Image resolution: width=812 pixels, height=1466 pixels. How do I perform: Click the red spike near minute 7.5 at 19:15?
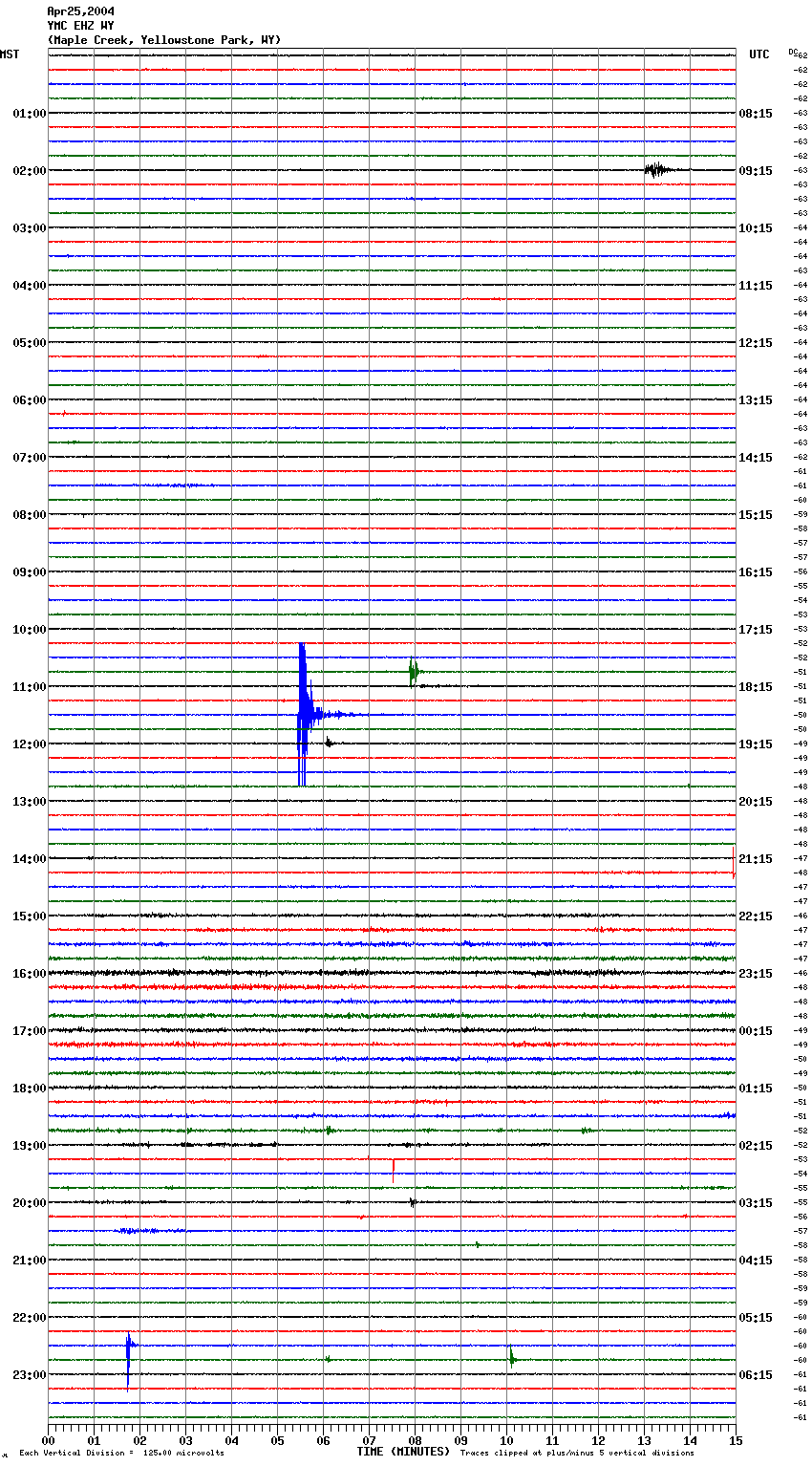(x=393, y=1170)
